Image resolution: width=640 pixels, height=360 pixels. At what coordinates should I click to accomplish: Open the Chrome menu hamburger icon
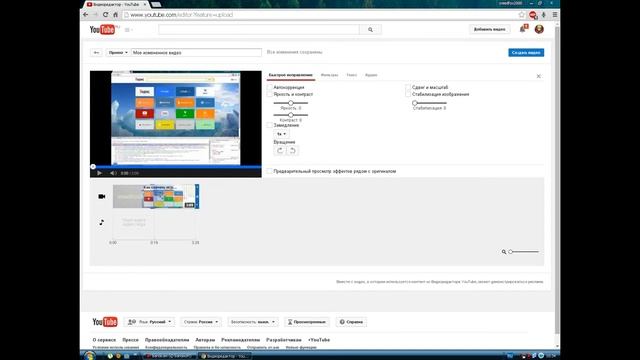click(555, 15)
